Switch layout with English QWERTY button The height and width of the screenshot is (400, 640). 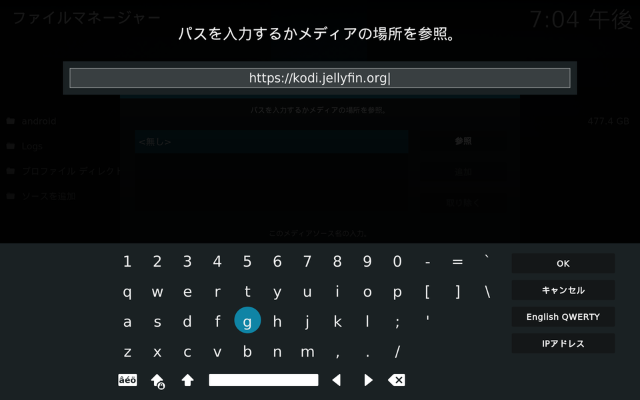563,317
